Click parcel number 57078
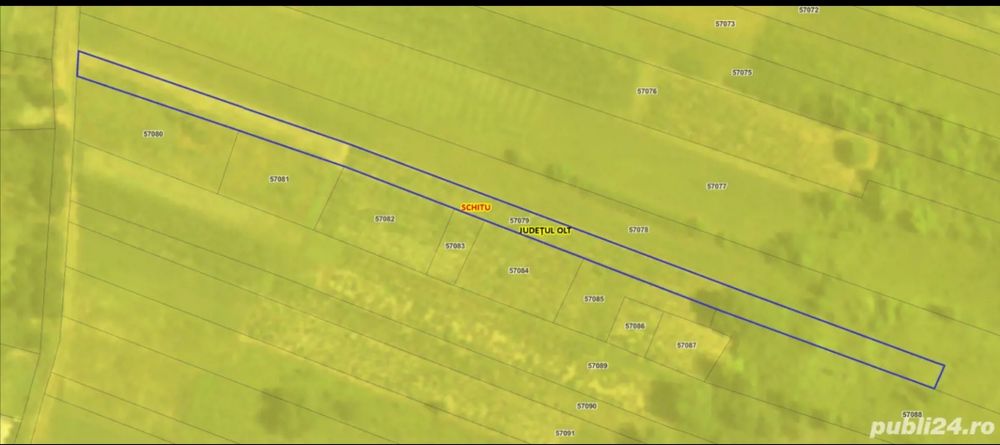 coord(638,230)
